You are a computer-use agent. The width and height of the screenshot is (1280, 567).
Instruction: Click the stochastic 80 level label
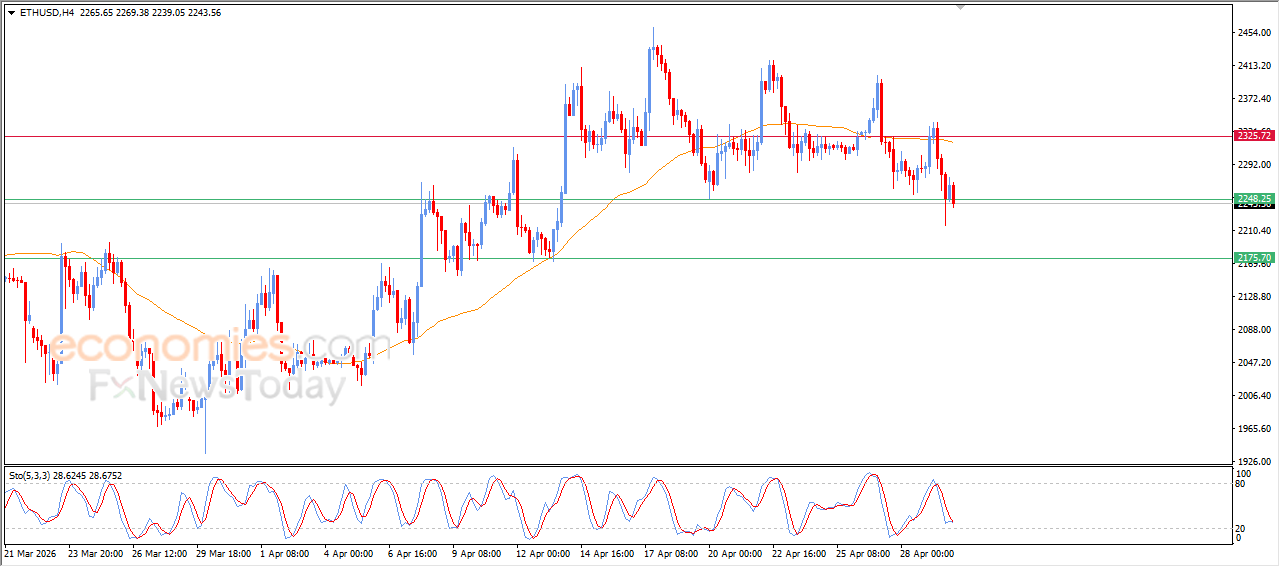click(x=1242, y=485)
